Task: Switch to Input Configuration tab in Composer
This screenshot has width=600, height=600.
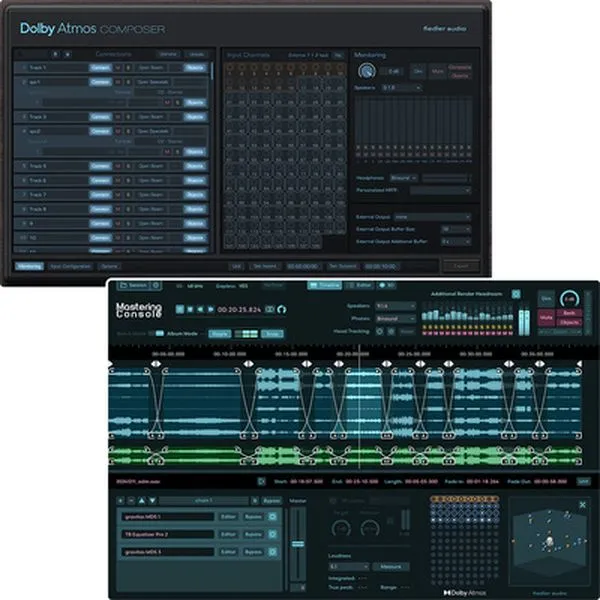Action: (70, 266)
